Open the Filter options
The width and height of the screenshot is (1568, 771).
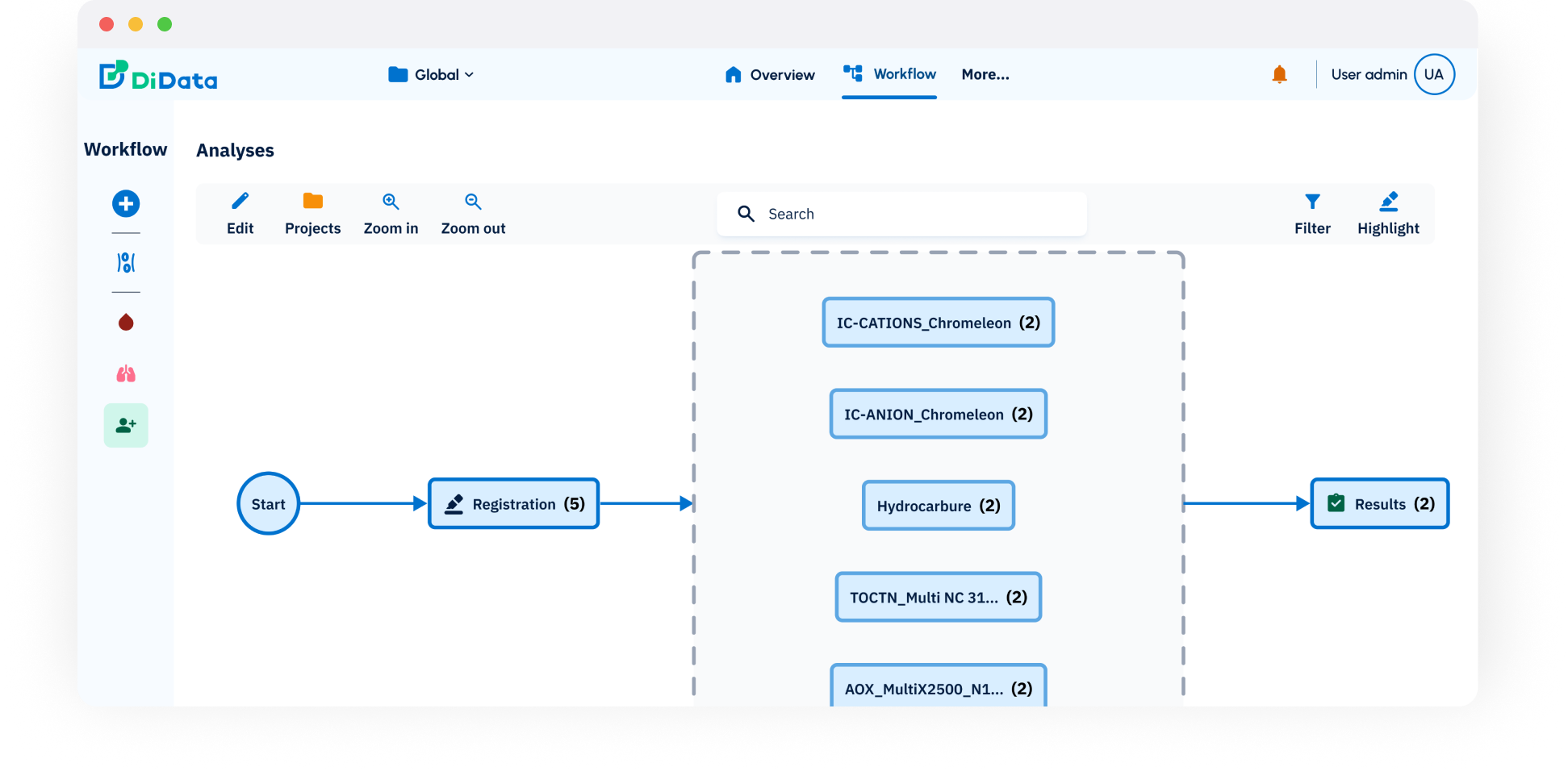(1312, 214)
